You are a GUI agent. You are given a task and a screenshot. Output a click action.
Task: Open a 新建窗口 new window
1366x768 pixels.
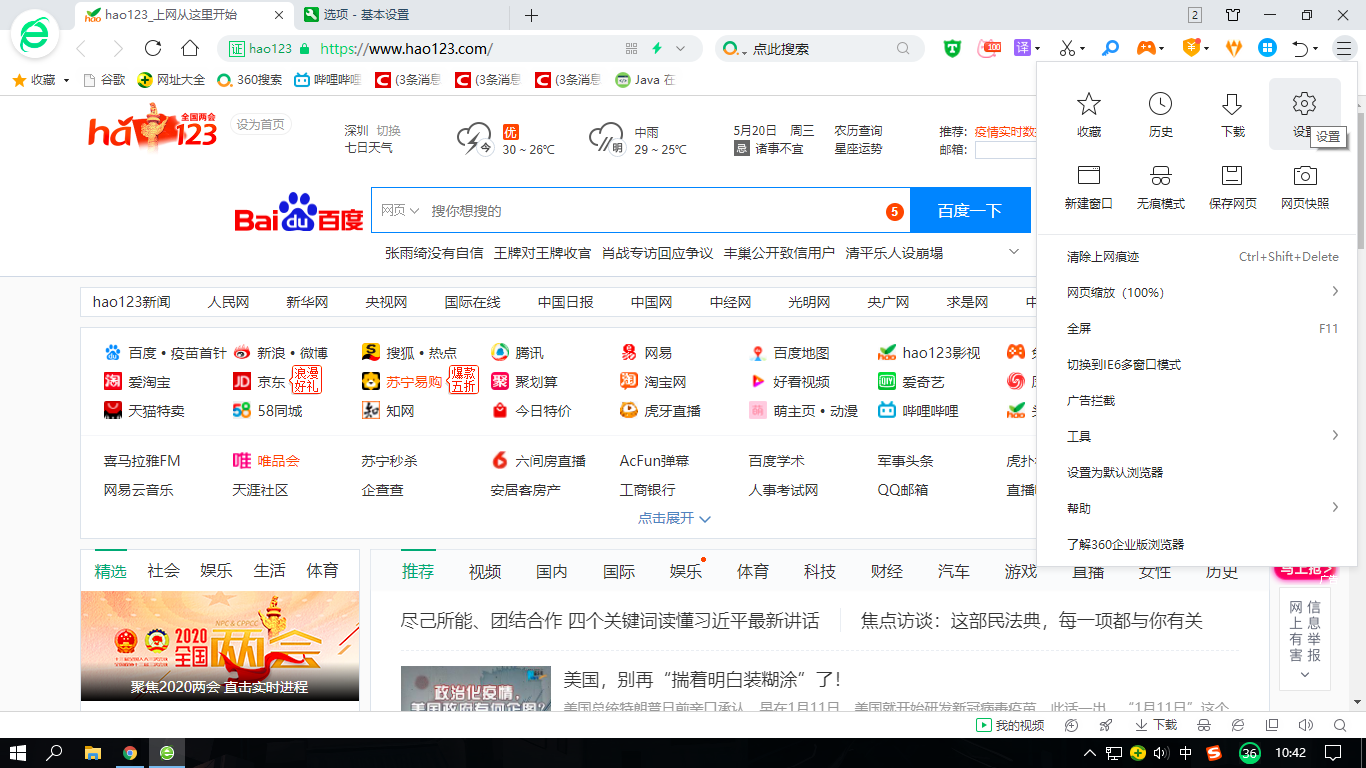coord(1087,186)
